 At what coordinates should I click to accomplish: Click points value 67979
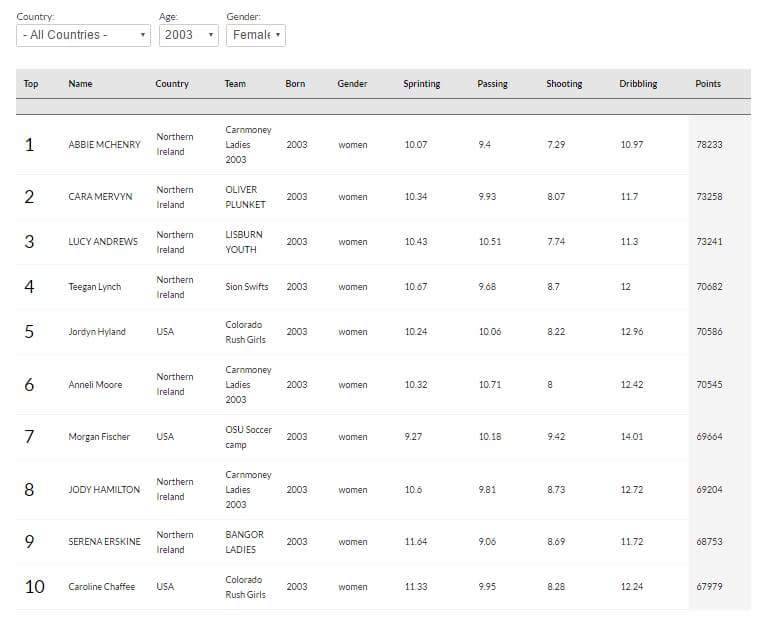click(709, 587)
